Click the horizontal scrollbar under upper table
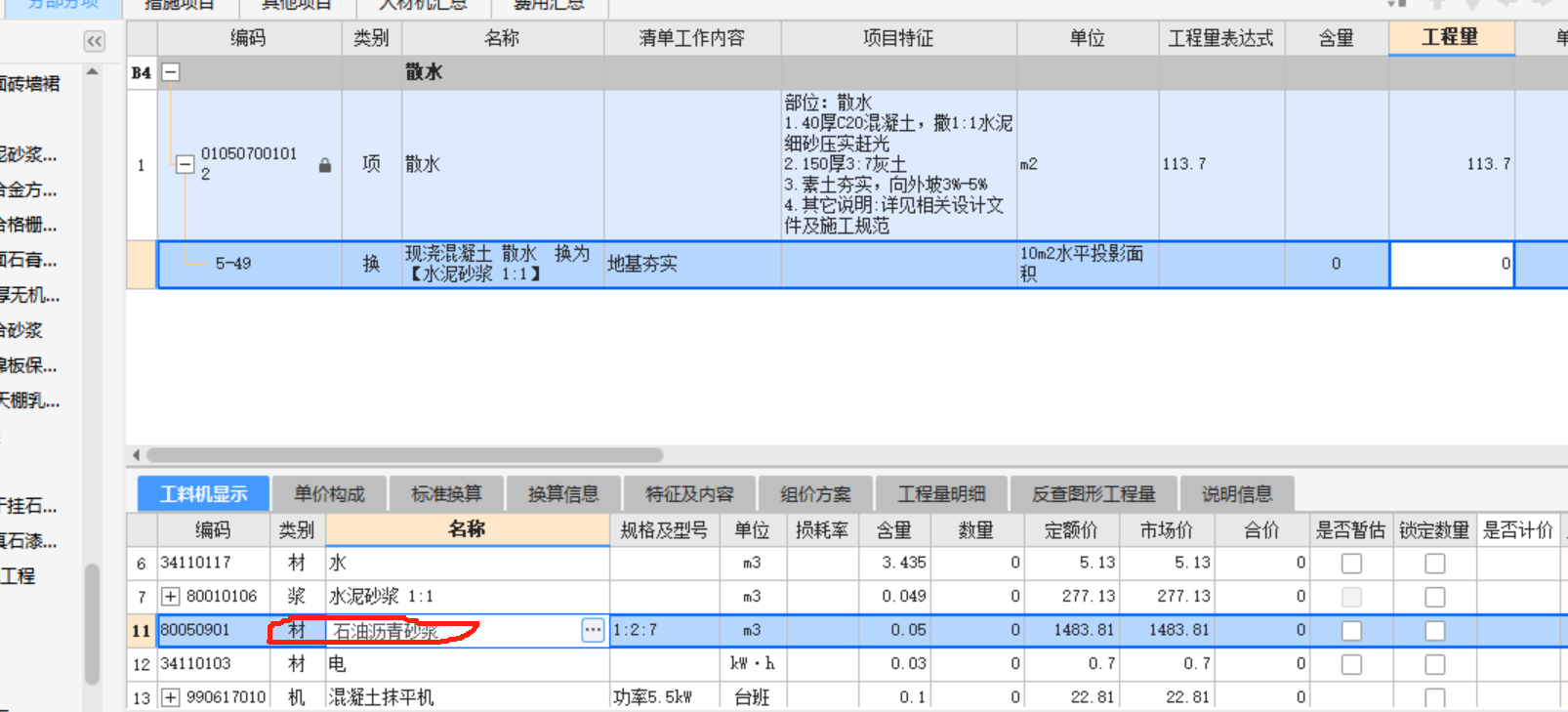The width and height of the screenshot is (1568, 712). tap(404, 455)
